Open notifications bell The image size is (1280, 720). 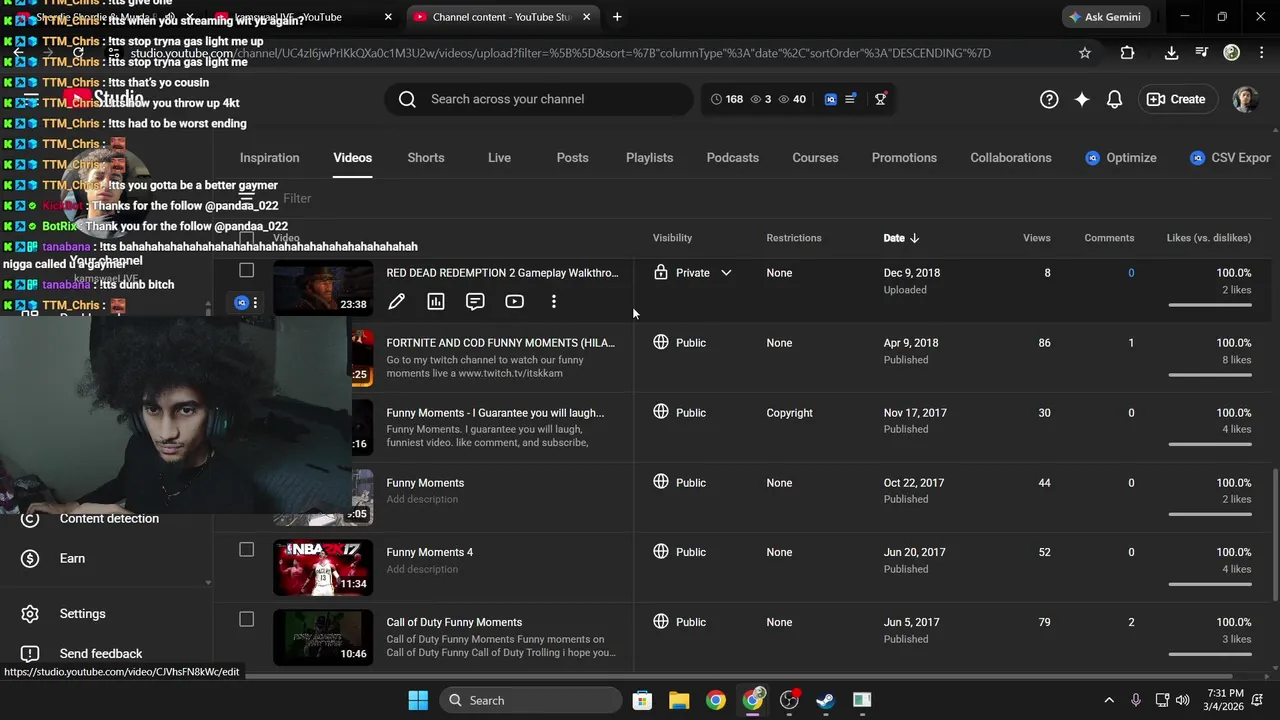point(1115,99)
